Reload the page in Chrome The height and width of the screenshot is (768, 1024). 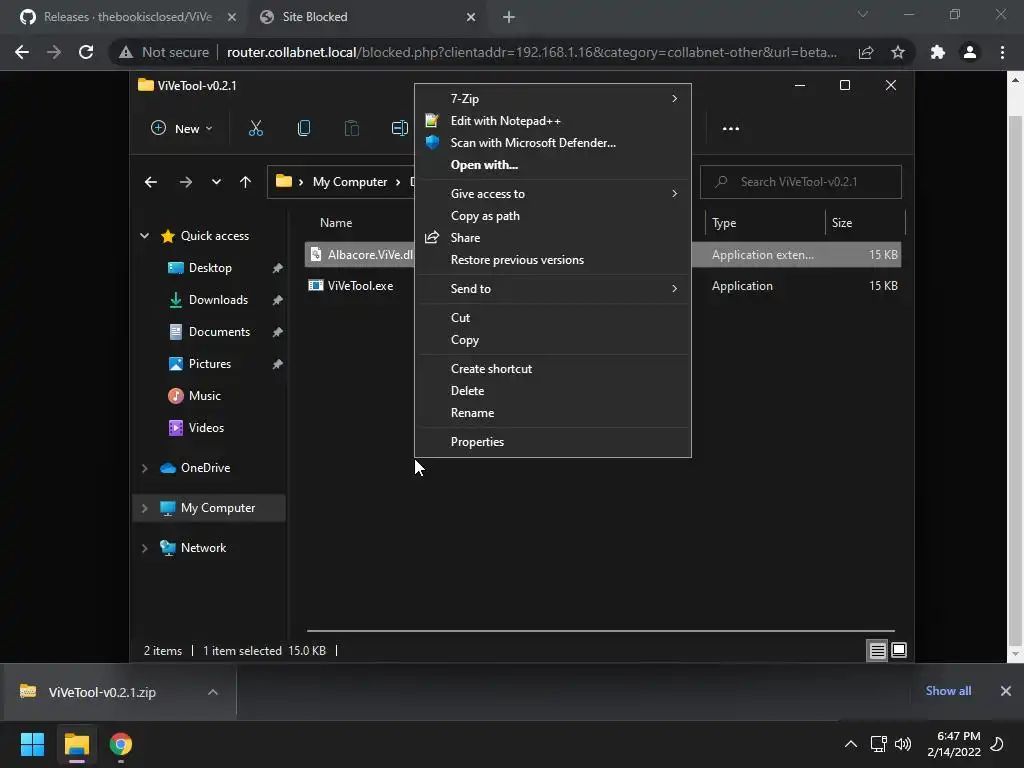click(86, 52)
